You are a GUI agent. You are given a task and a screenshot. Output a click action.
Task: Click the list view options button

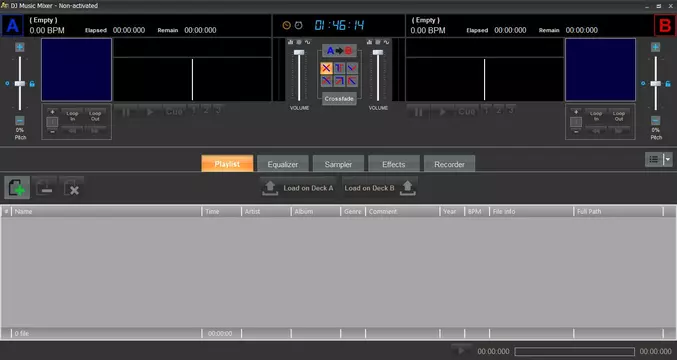tap(654, 159)
